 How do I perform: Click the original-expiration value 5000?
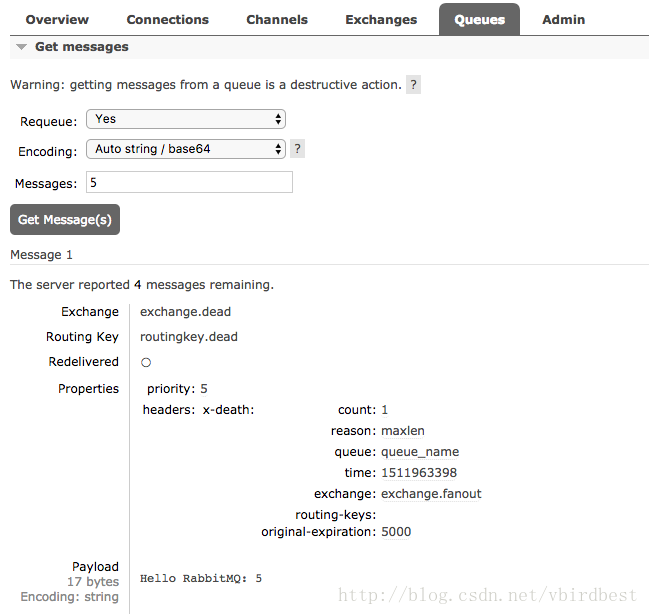click(396, 532)
